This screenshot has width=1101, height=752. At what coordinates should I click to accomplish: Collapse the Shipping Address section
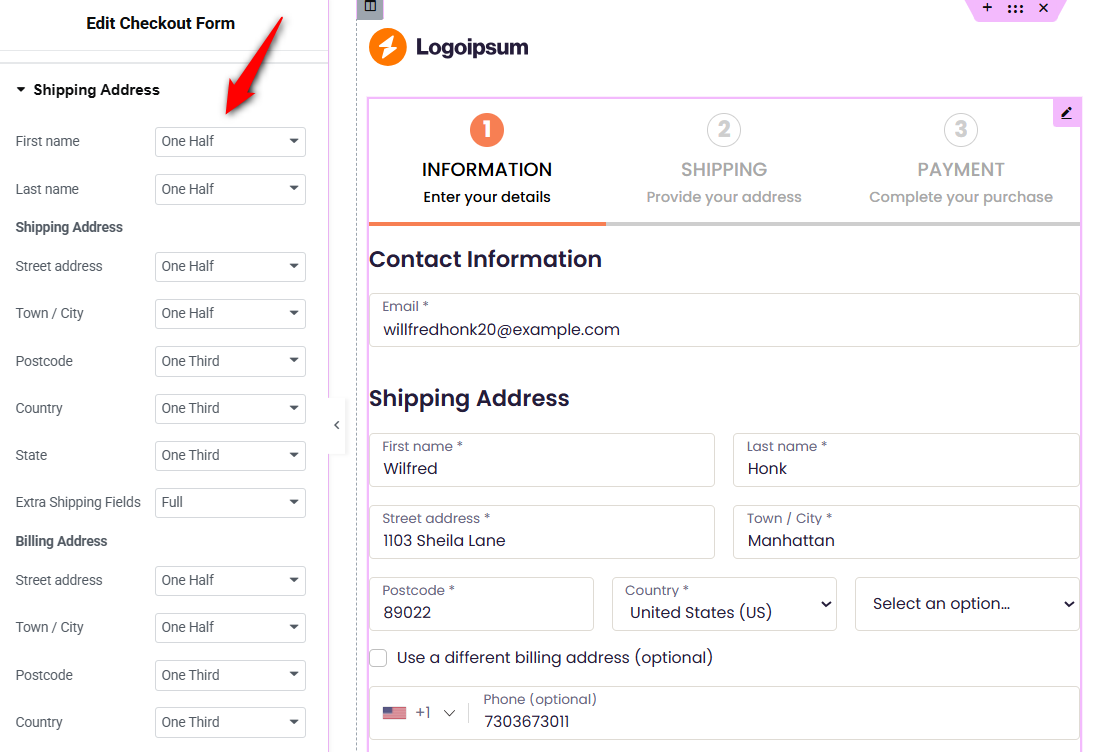click(21, 90)
